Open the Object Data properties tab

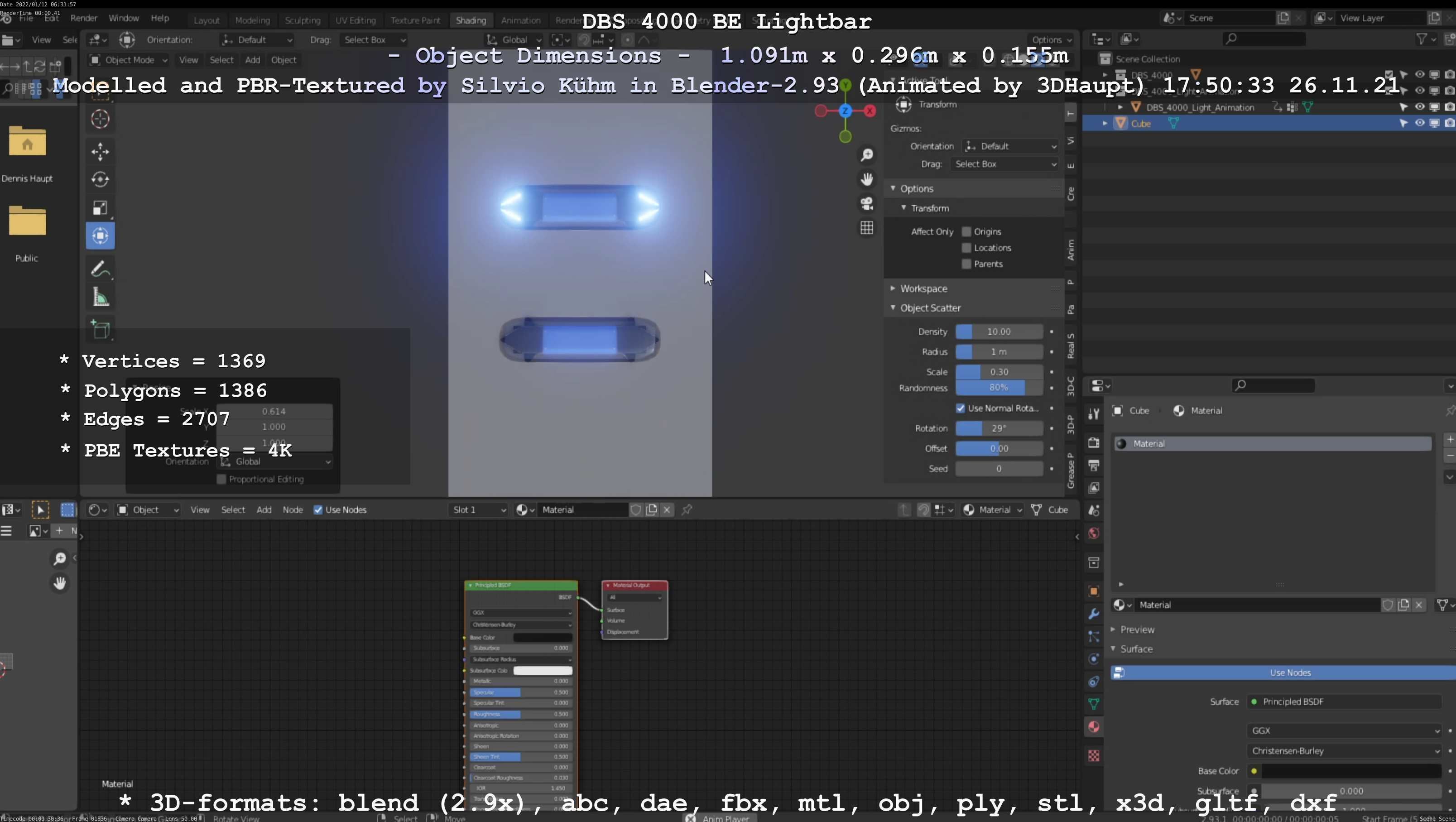(x=1094, y=704)
